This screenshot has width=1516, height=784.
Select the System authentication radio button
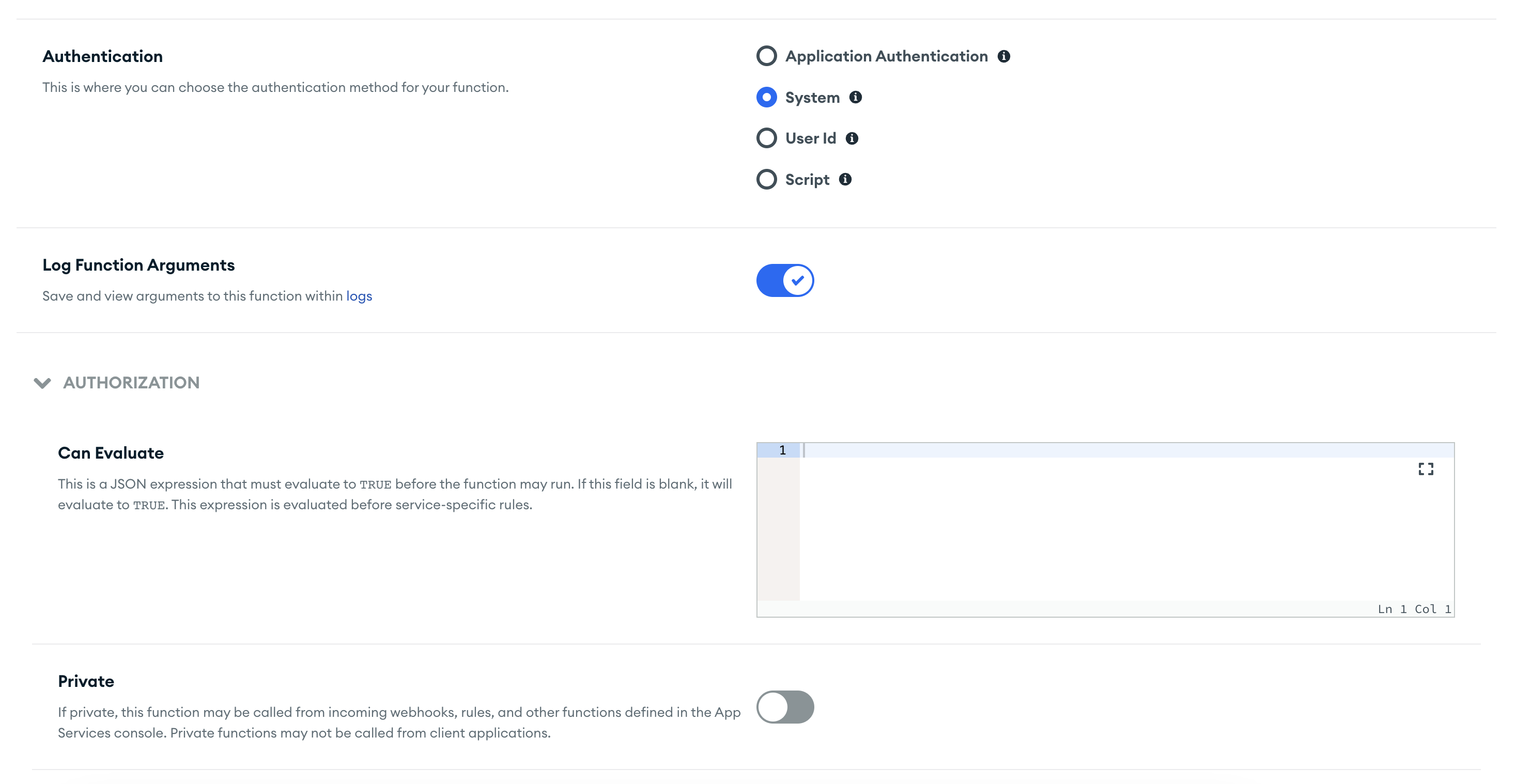[x=766, y=98]
